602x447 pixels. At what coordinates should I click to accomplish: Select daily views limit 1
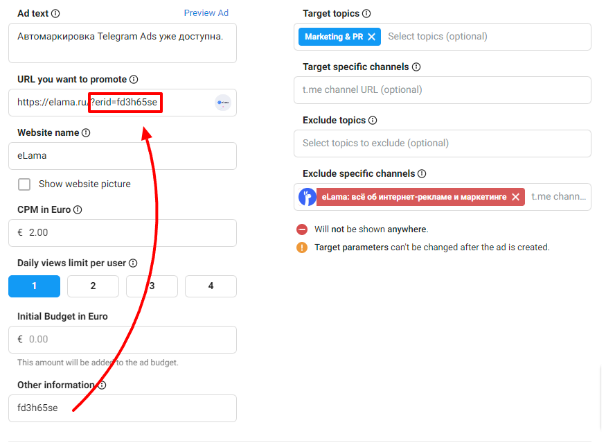(34, 286)
